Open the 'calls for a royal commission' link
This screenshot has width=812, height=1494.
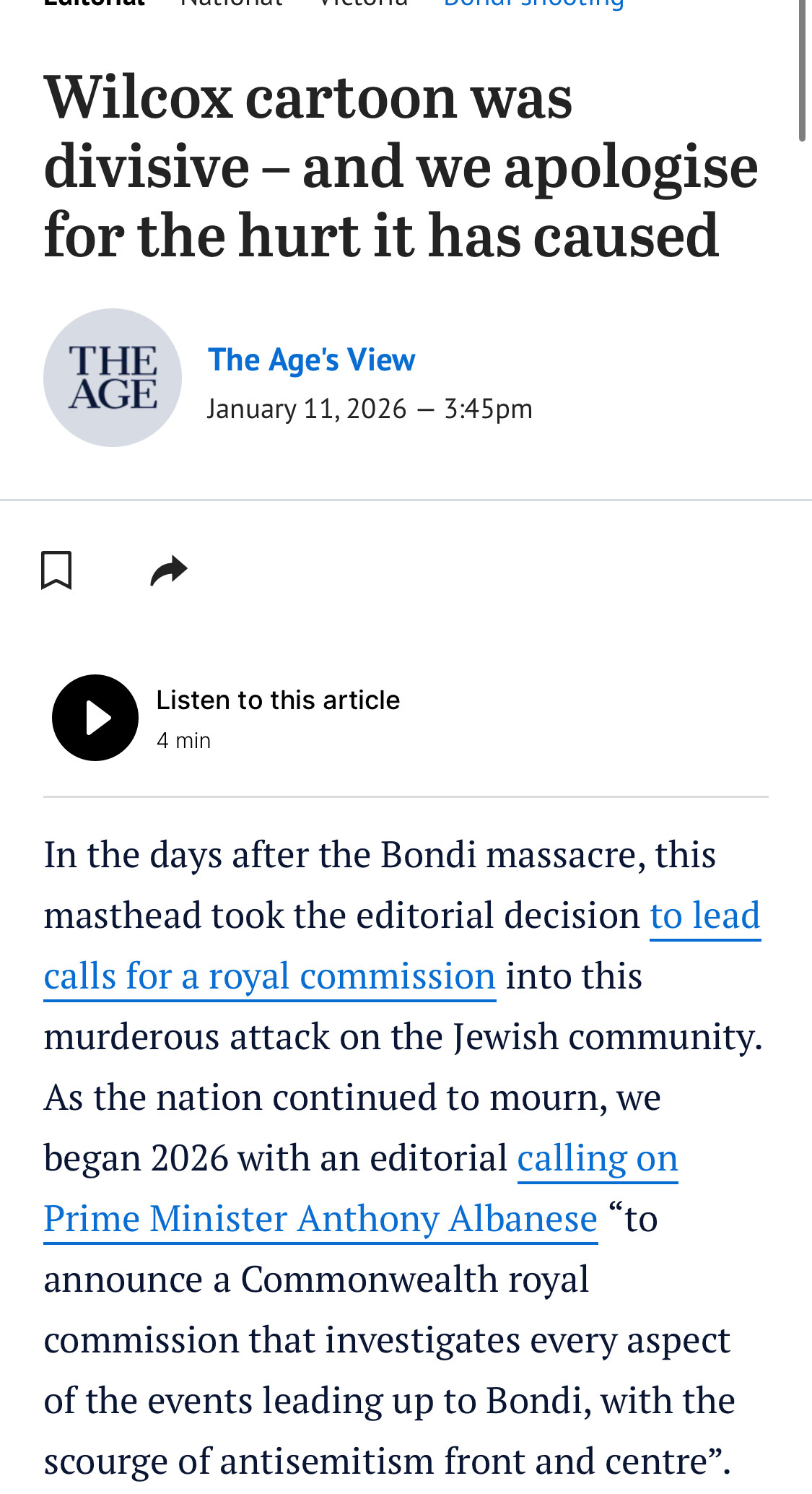click(x=269, y=976)
